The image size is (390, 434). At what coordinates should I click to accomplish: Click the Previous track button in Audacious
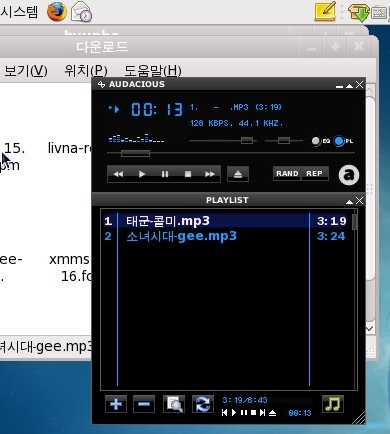pyautogui.click(x=118, y=174)
